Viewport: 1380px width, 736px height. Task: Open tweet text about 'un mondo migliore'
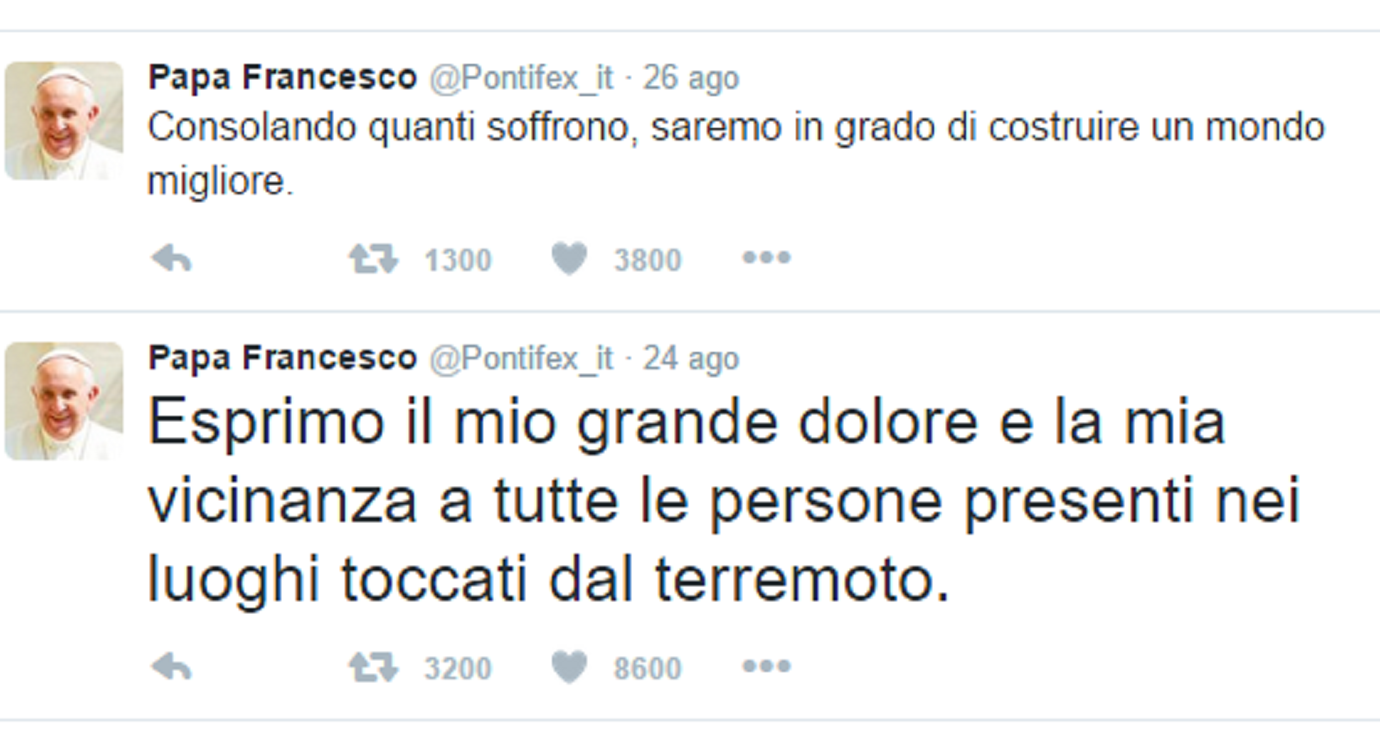coord(737,155)
